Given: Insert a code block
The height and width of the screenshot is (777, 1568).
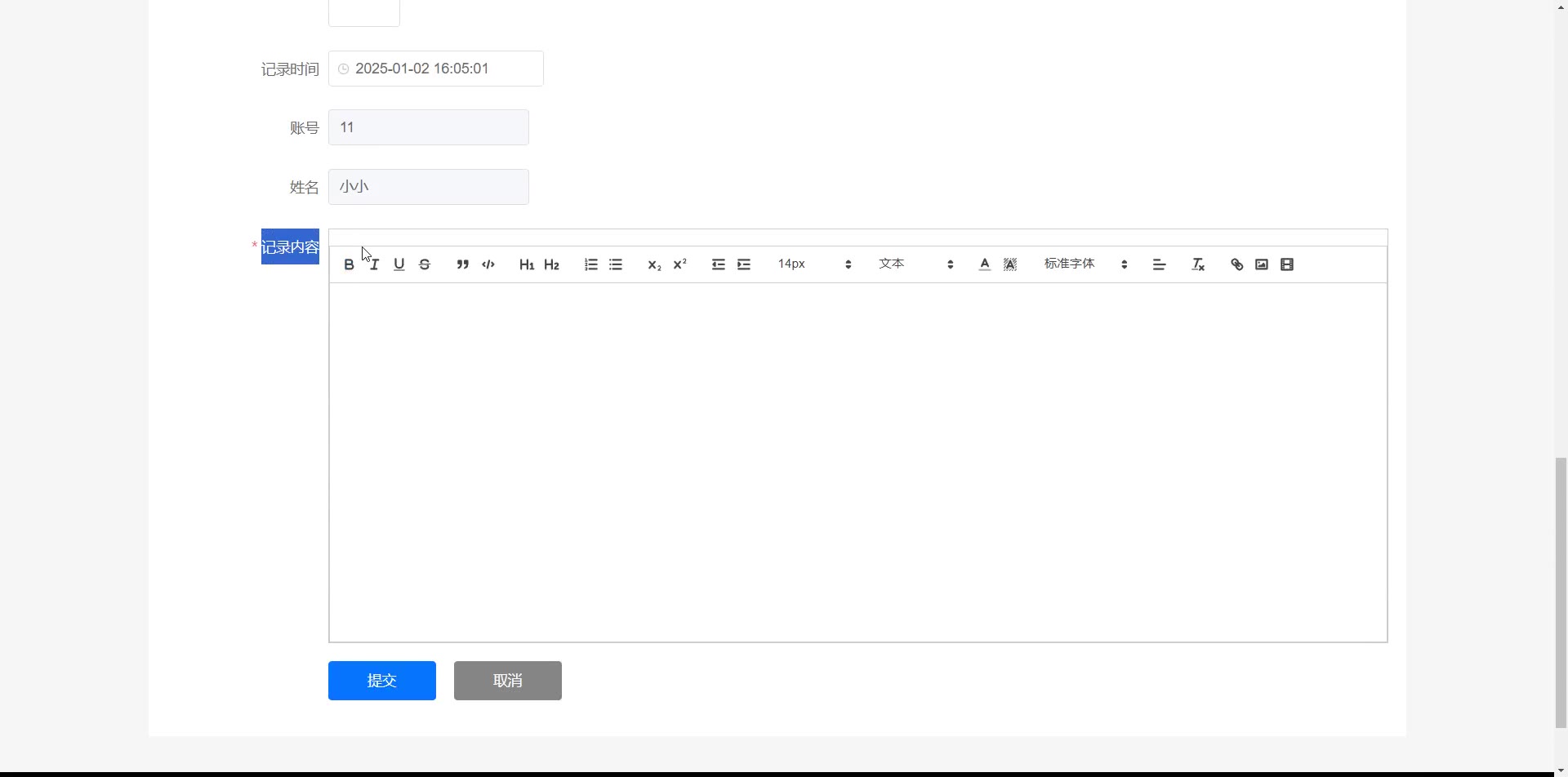Looking at the screenshot, I should (488, 264).
